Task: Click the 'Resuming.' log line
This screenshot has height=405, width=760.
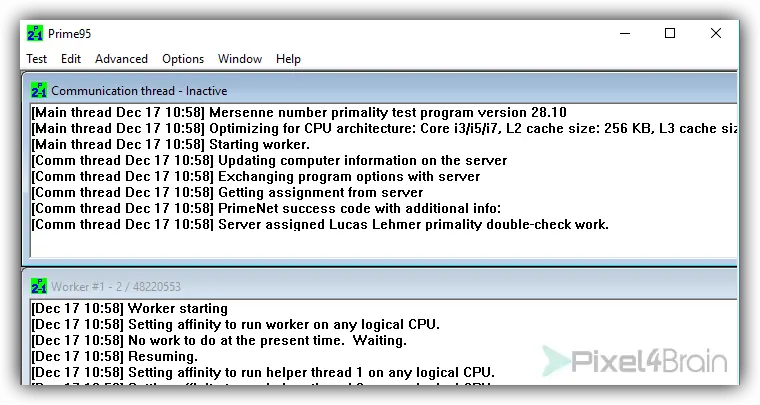Action: click(114, 357)
